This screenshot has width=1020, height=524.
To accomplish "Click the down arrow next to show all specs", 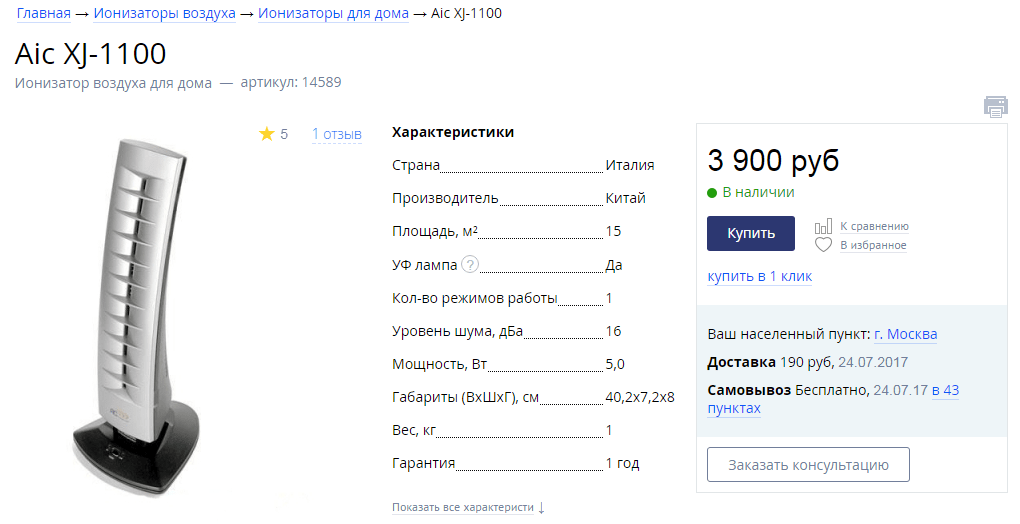I will 541,508.
